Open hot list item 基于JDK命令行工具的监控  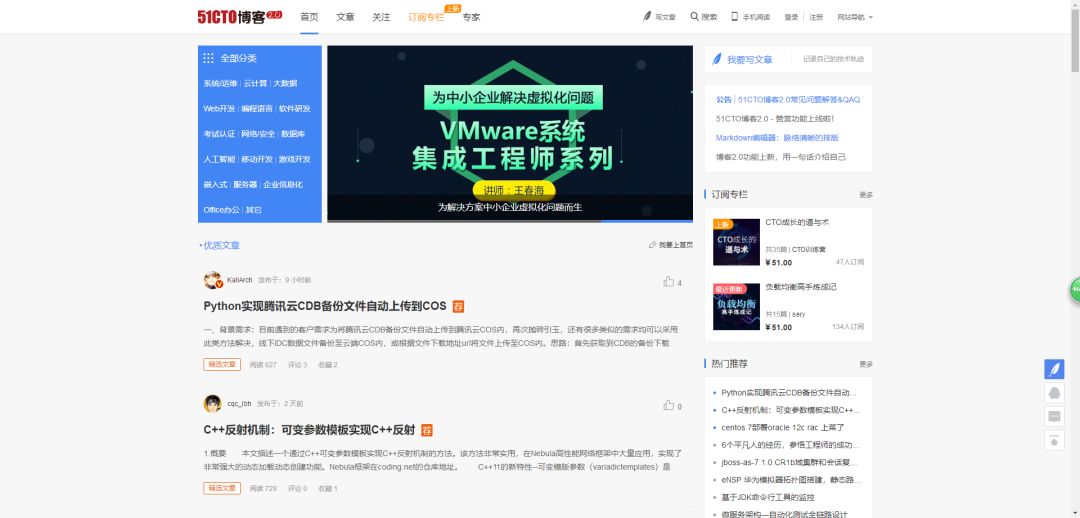[768, 497]
